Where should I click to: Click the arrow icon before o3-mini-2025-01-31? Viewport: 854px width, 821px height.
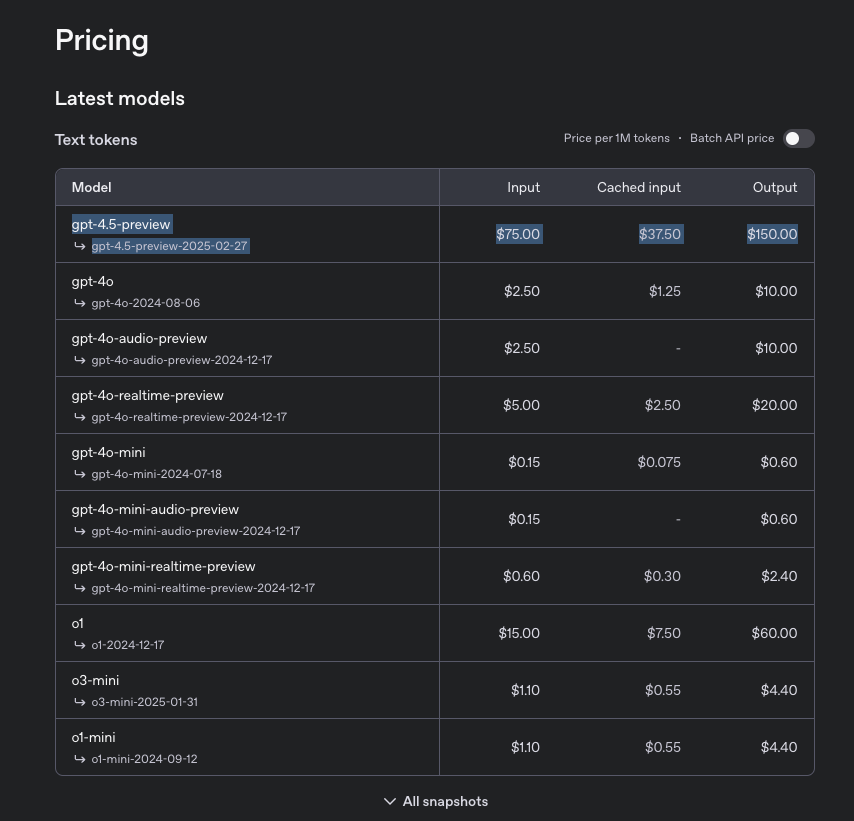coord(80,702)
